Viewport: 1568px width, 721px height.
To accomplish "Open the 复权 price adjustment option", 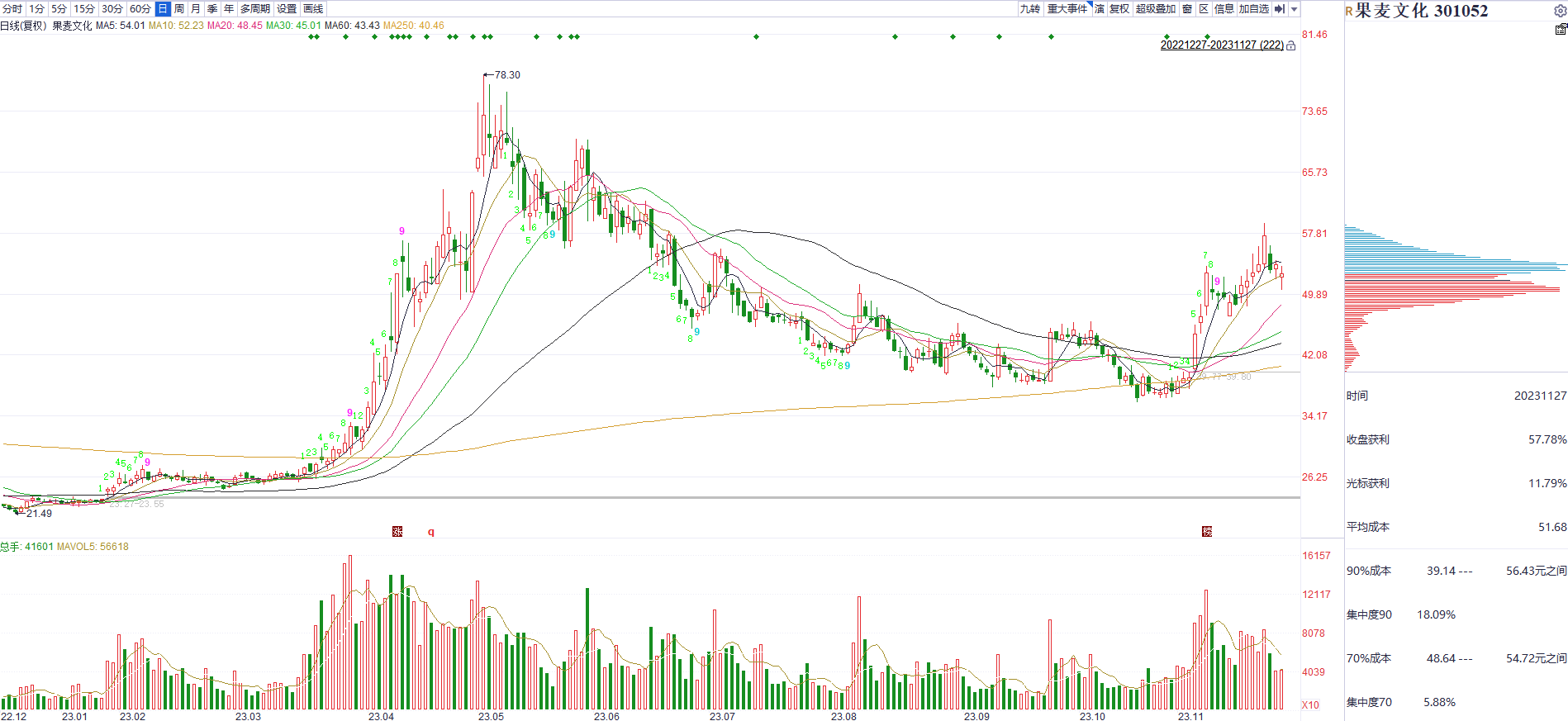I will (1119, 8).
